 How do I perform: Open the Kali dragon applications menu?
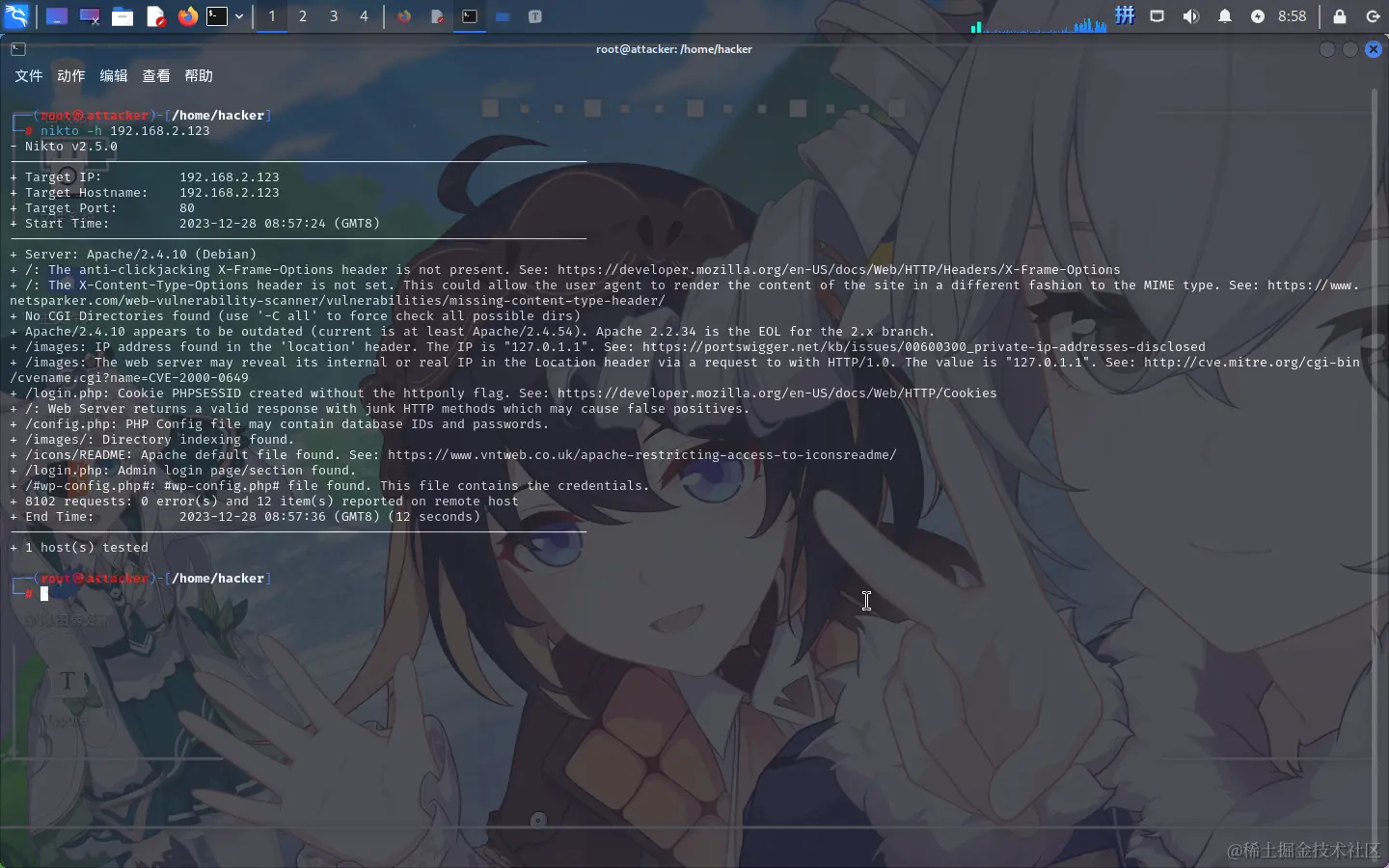16,16
